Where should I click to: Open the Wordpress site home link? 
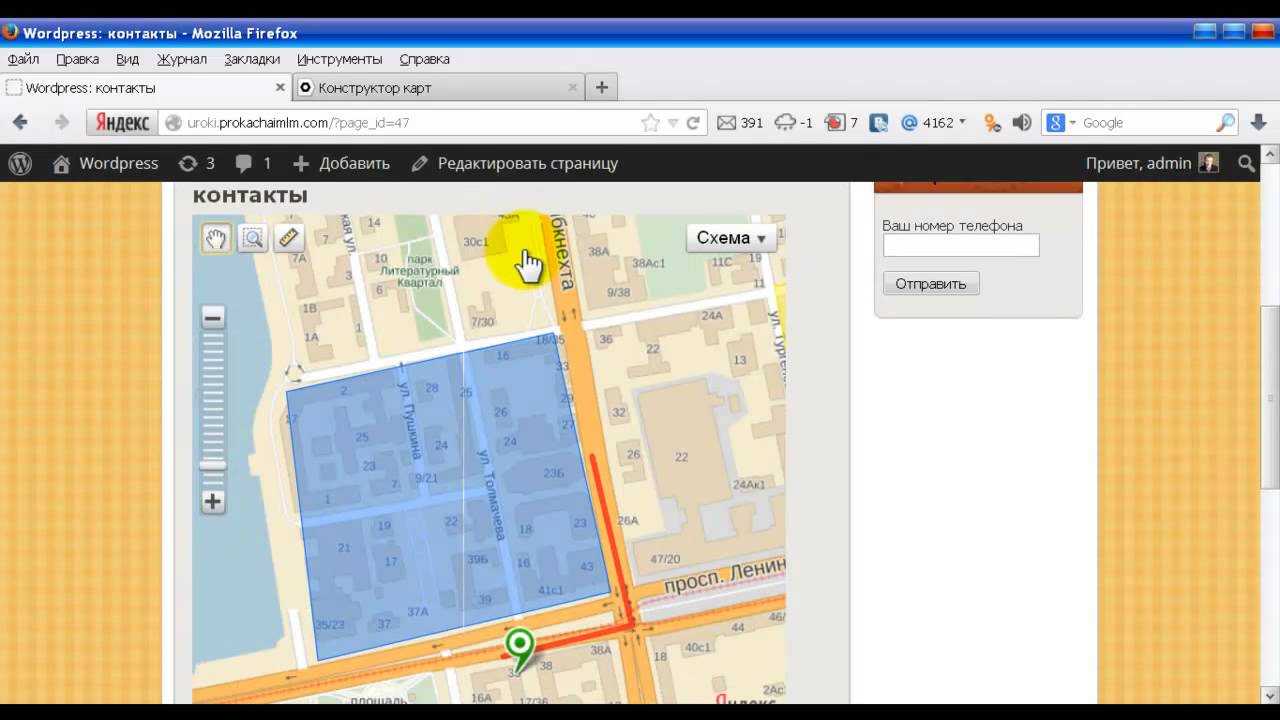click(x=105, y=163)
